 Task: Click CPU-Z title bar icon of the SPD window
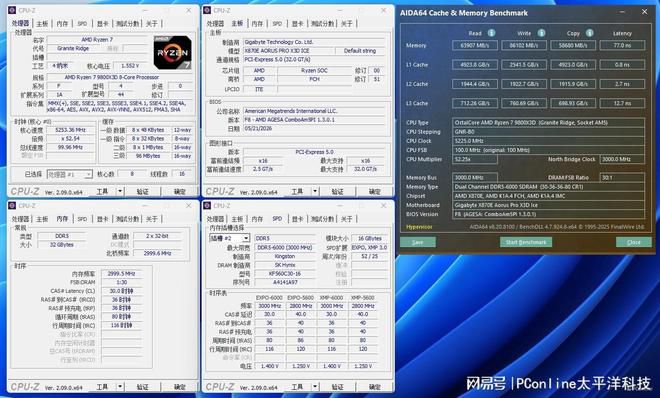[x=207, y=206]
